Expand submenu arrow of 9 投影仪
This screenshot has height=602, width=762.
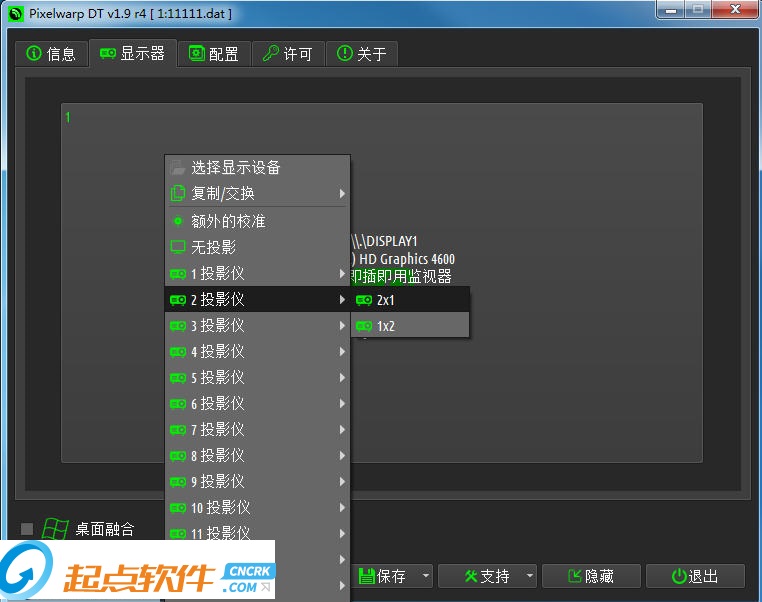pyautogui.click(x=342, y=482)
